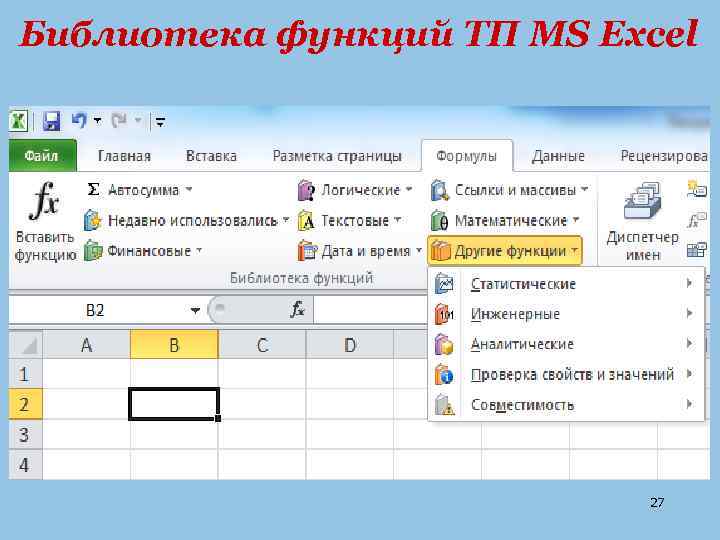Open Проверка свойств и значений submenu

(x=566, y=375)
